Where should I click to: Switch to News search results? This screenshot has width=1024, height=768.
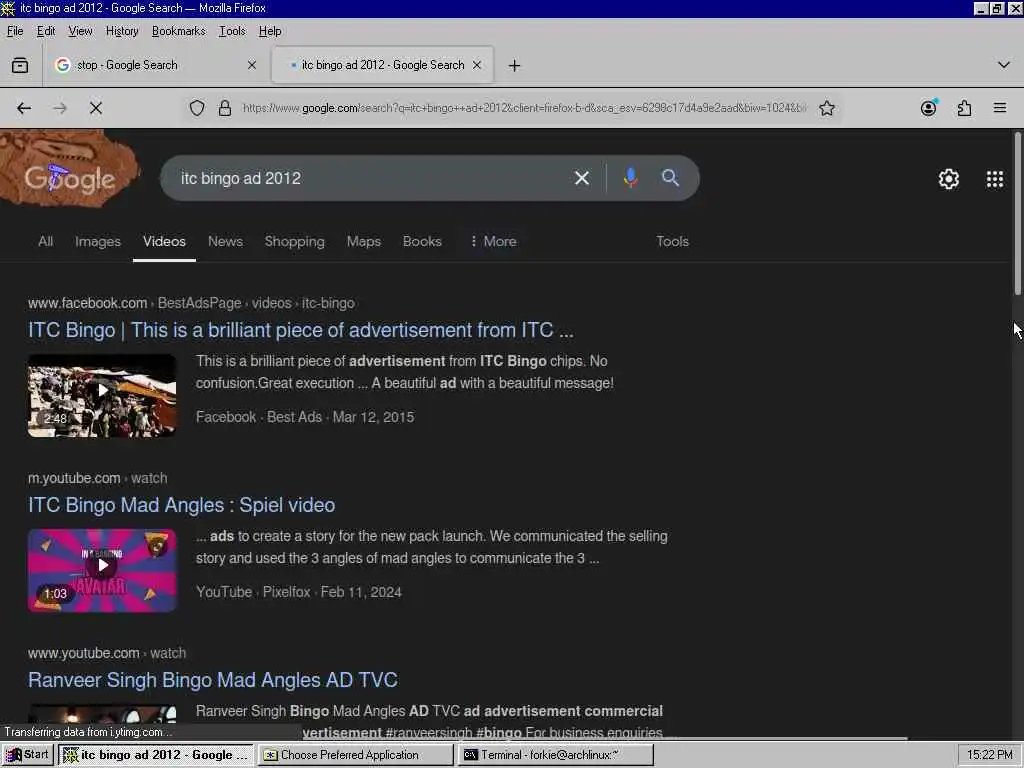click(x=225, y=242)
